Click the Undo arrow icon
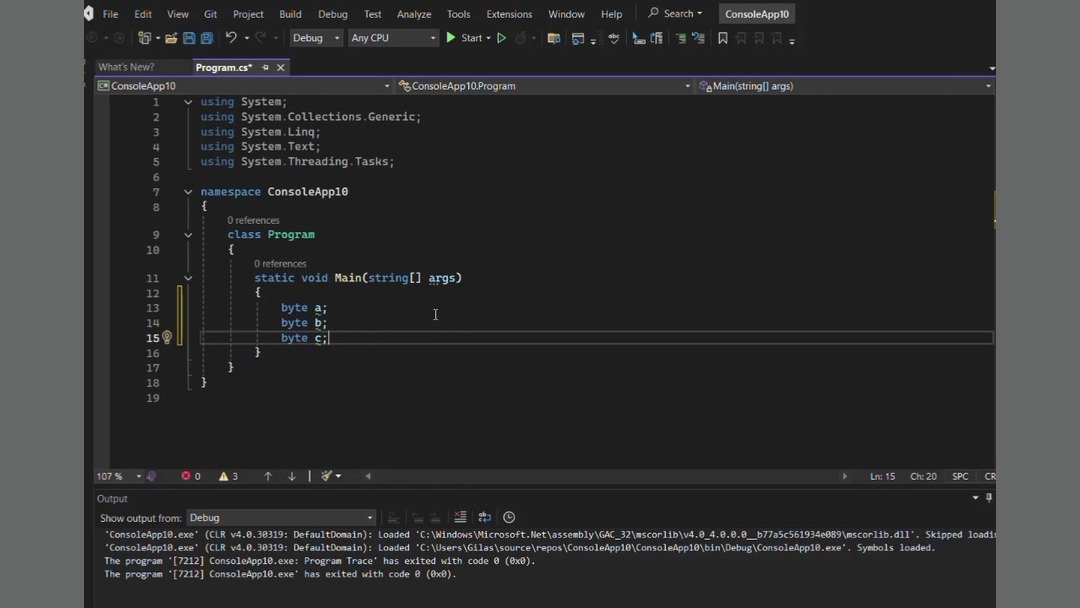The height and width of the screenshot is (608, 1080). point(231,38)
